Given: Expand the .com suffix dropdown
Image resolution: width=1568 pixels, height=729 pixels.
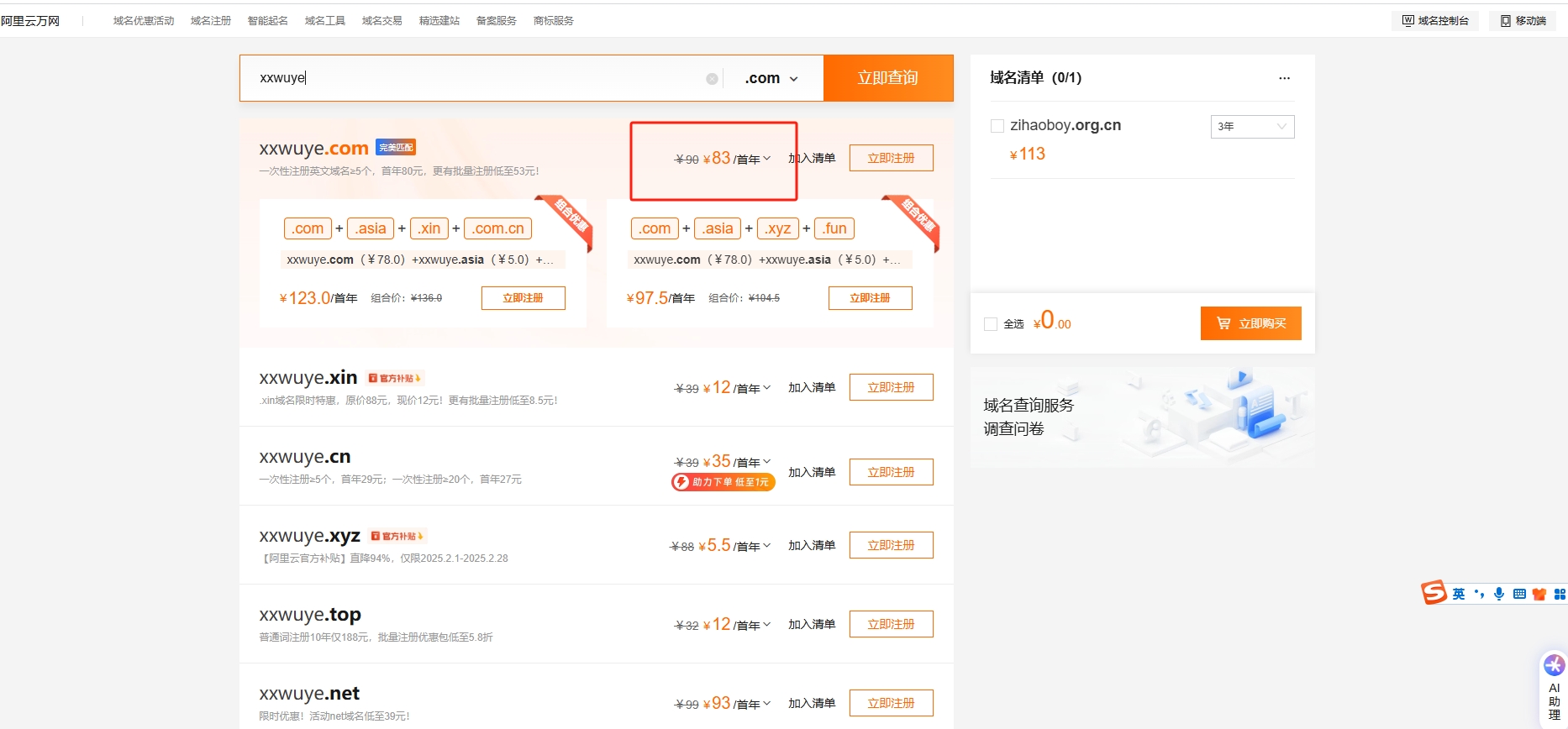Looking at the screenshot, I should click(x=771, y=79).
